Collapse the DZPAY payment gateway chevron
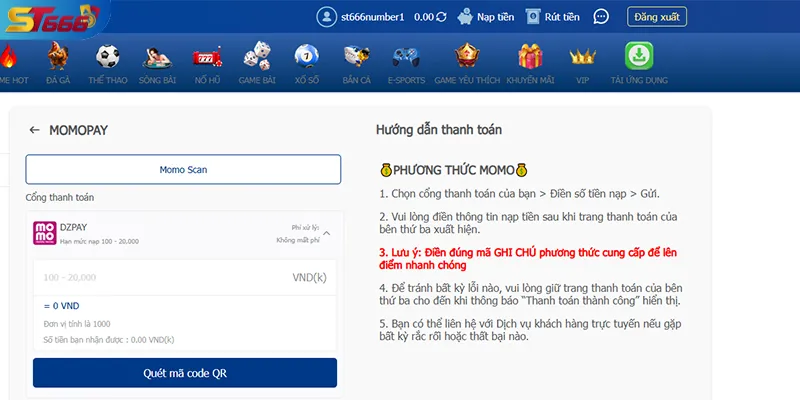The image size is (800, 400). (326, 235)
